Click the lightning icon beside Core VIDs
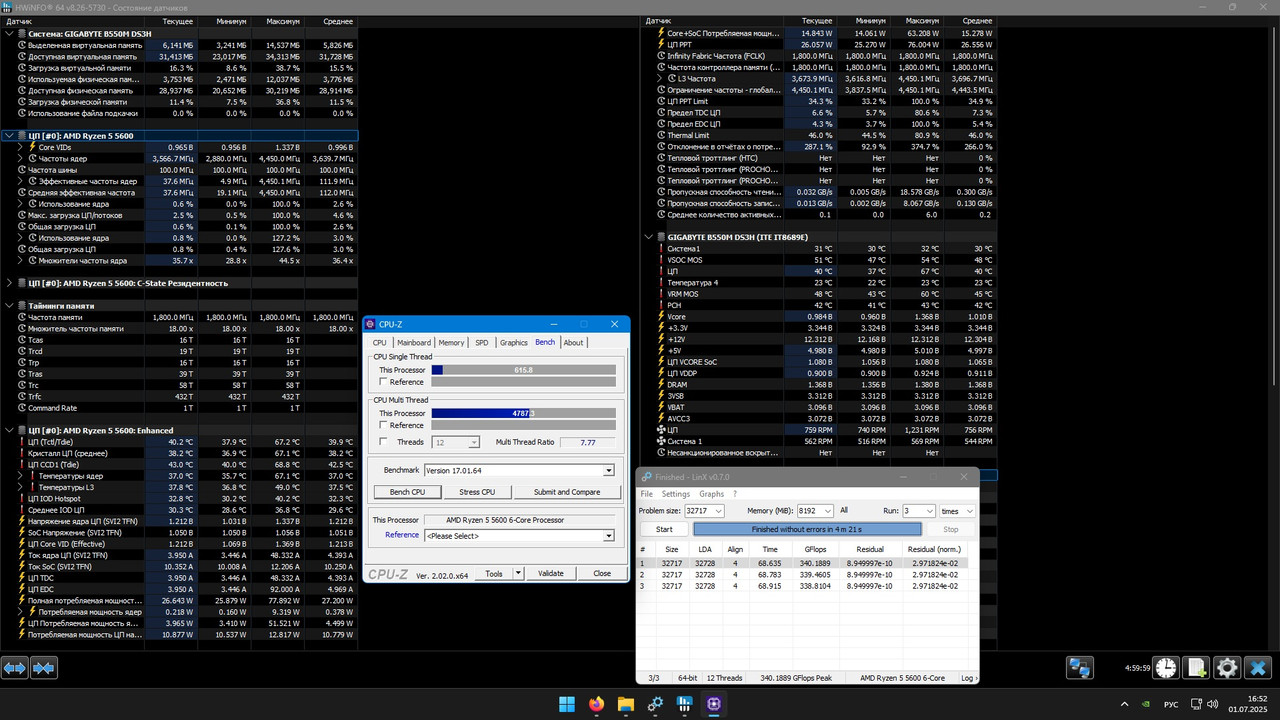The image size is (1280, 720). tap(32, 147)
